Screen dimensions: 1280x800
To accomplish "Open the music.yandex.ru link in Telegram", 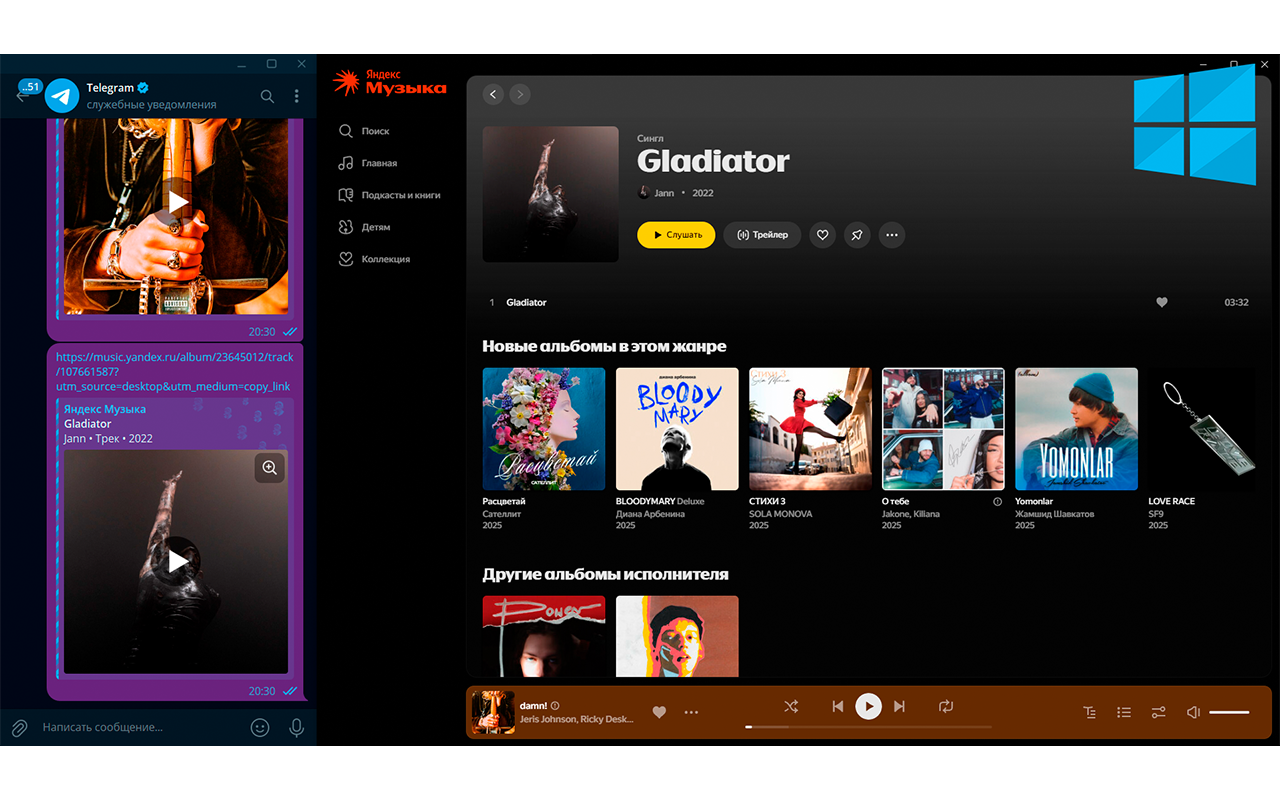I will click(x=175, y=371).
